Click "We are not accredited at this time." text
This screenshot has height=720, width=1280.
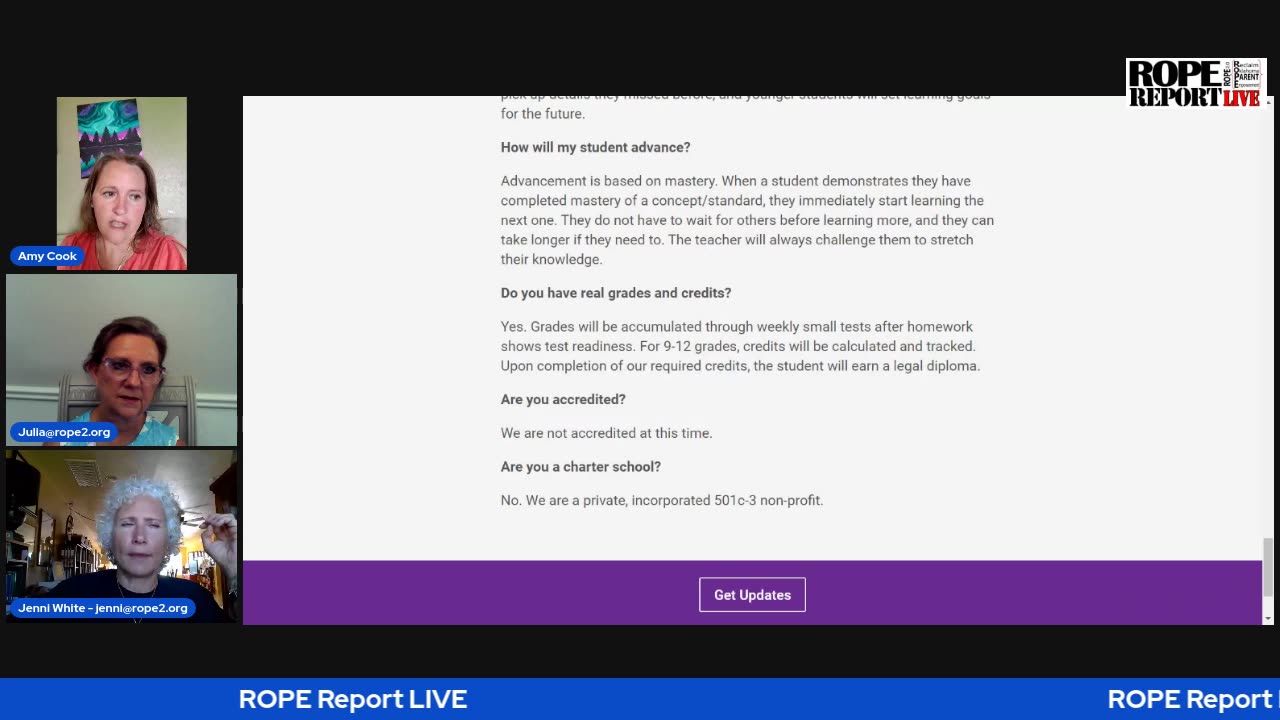[607, 433]
